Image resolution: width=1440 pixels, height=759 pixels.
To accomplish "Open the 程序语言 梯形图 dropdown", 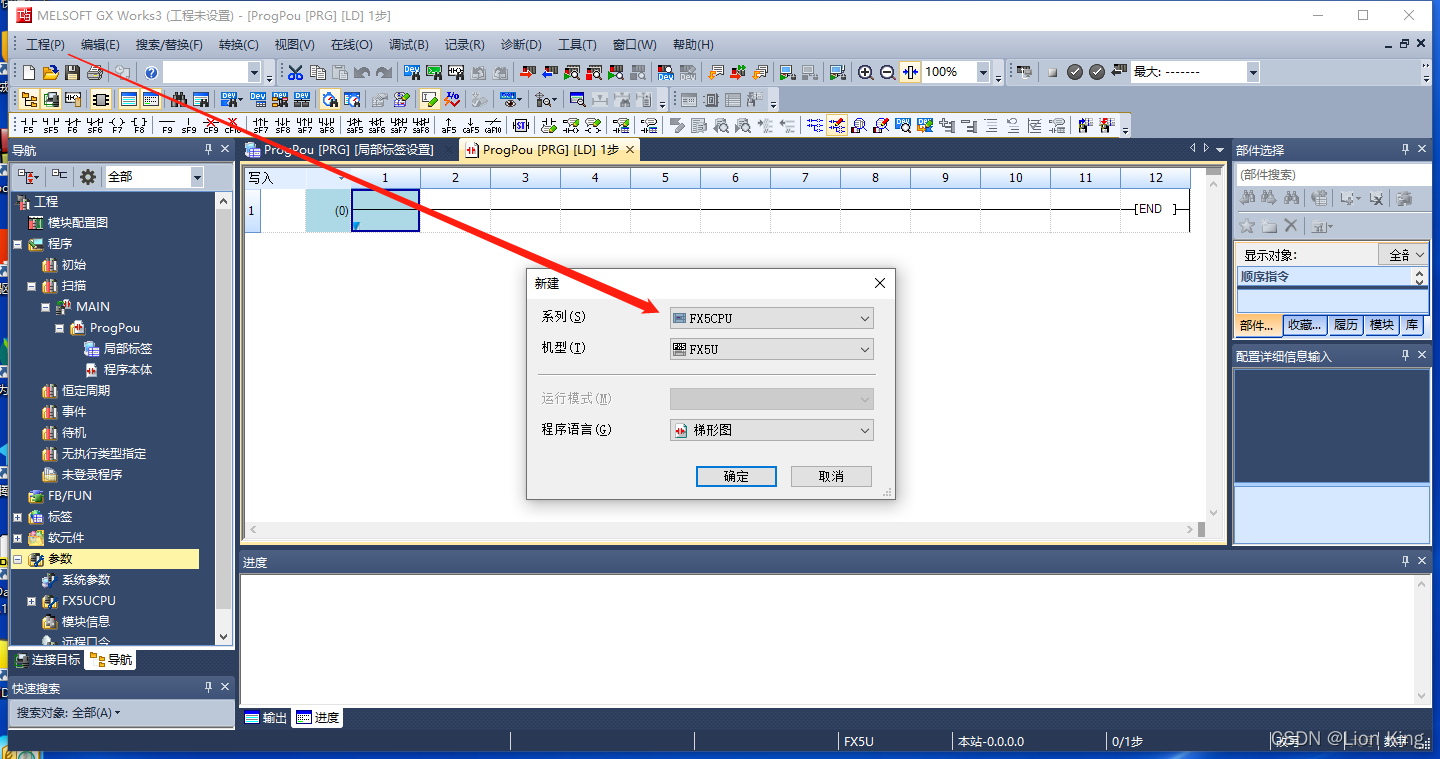I will tap(772, 430).
